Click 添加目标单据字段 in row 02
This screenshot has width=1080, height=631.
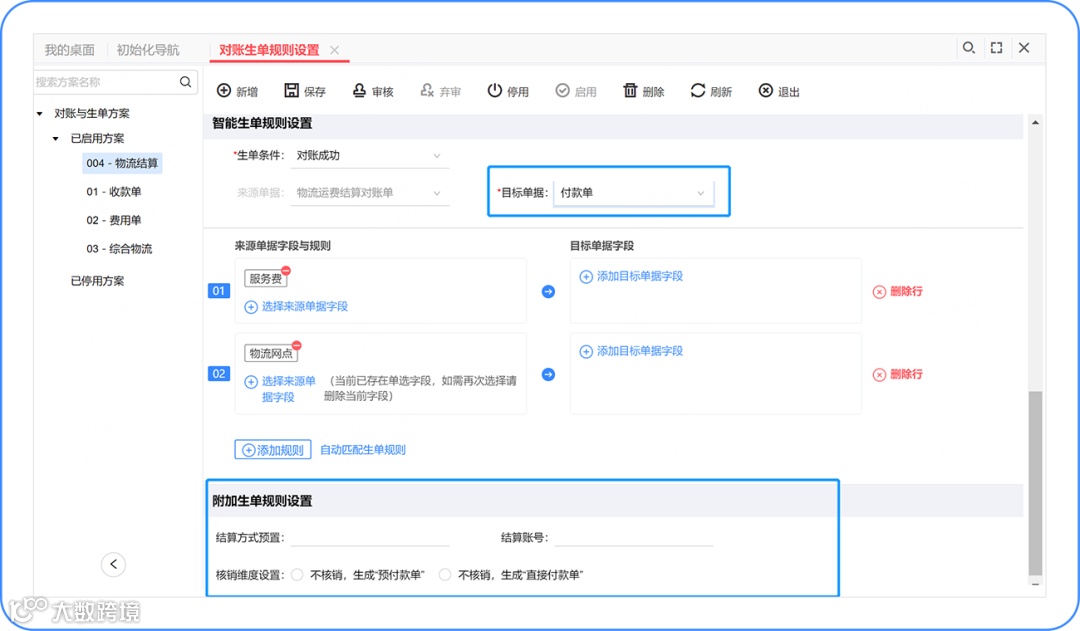click(x=631, y=351)
